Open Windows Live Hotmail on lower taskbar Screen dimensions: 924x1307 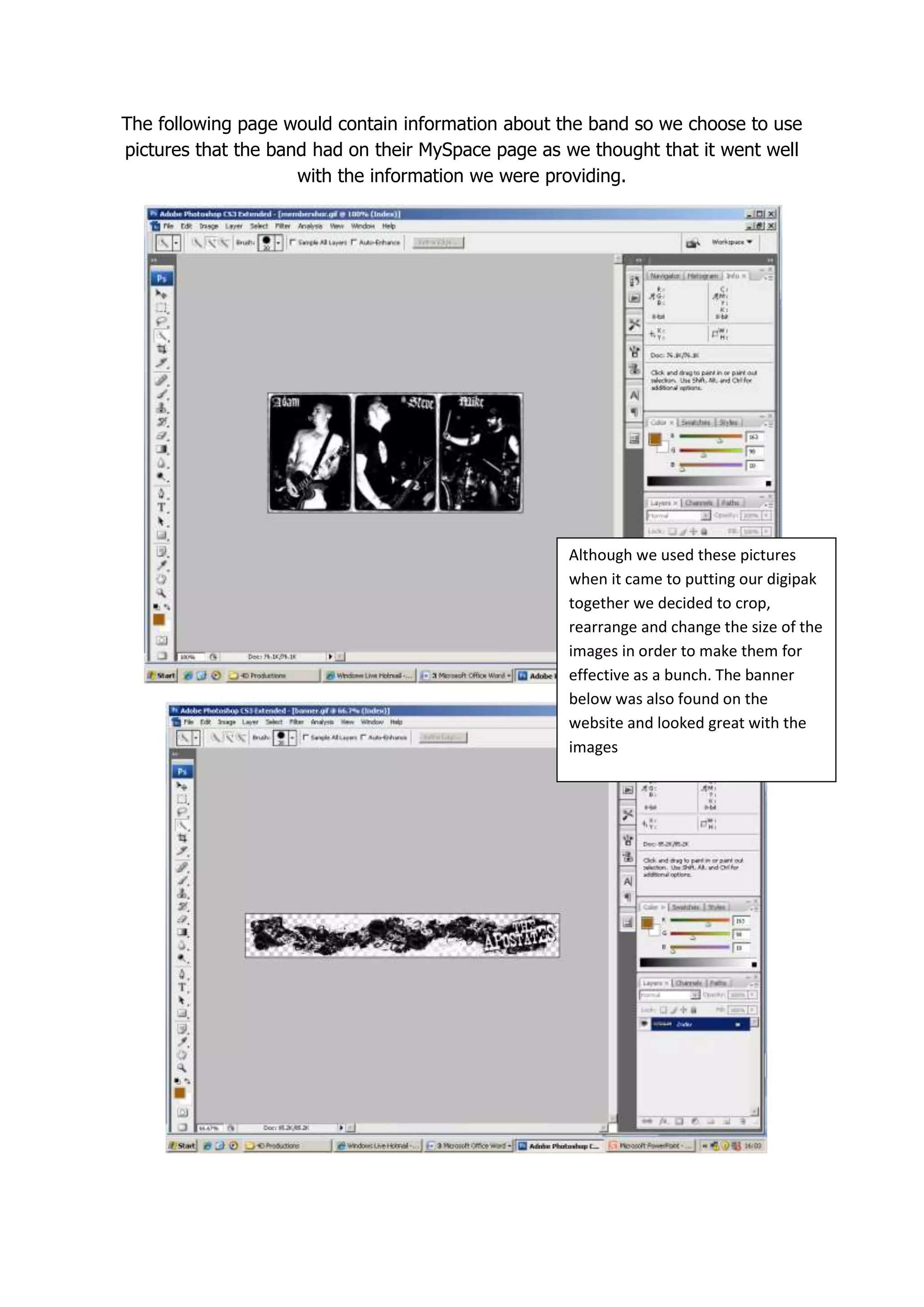click(x=377, y=1145)
